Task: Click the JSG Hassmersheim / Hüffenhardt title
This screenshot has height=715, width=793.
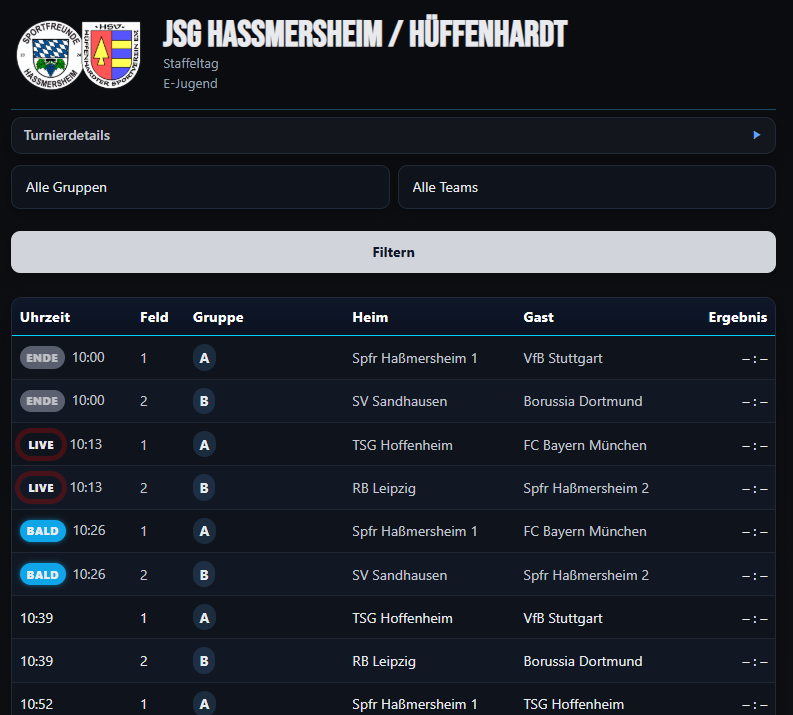Action: [x=365, y=34]
